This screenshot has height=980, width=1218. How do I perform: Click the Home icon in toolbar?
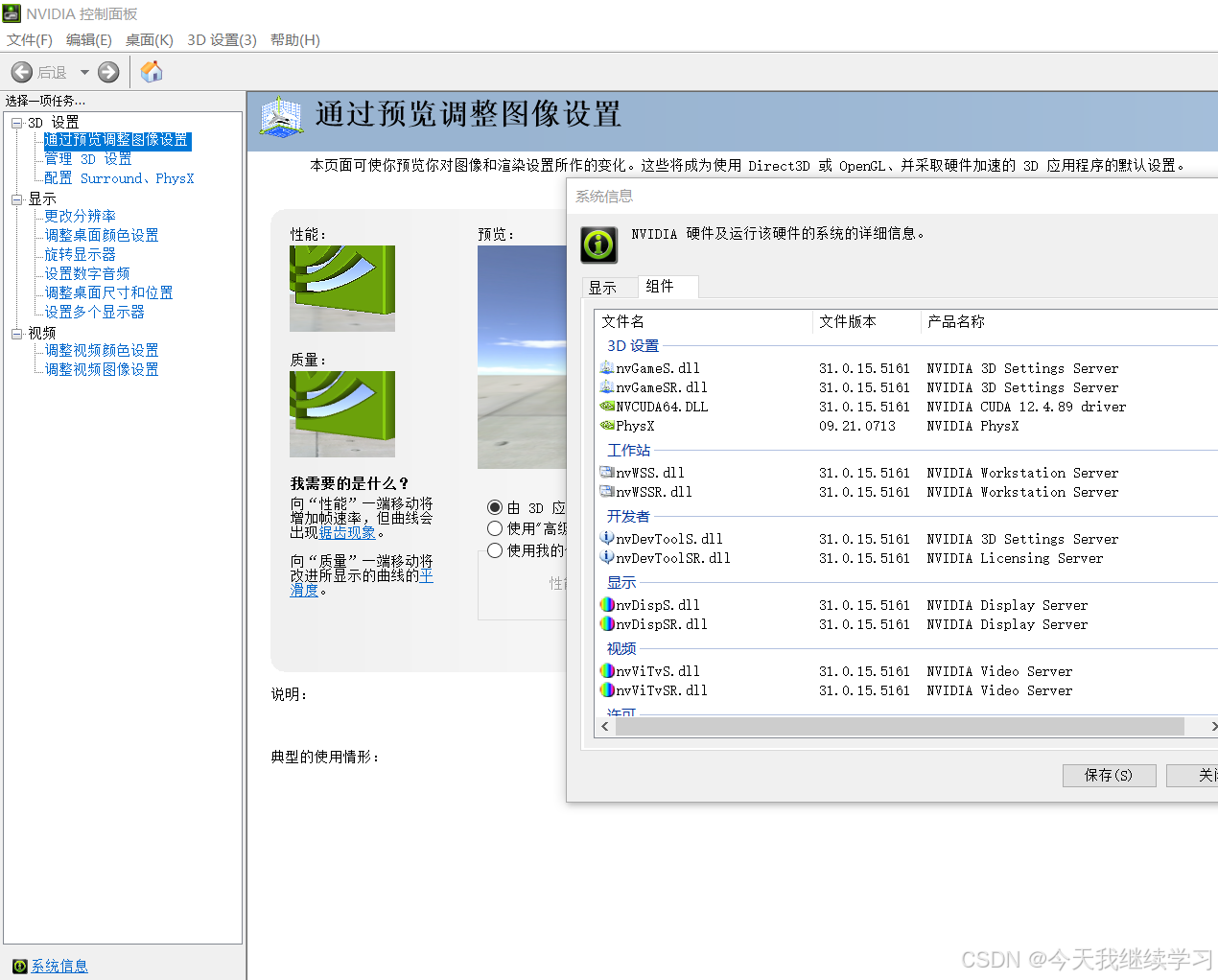click(x=152, y=72)
